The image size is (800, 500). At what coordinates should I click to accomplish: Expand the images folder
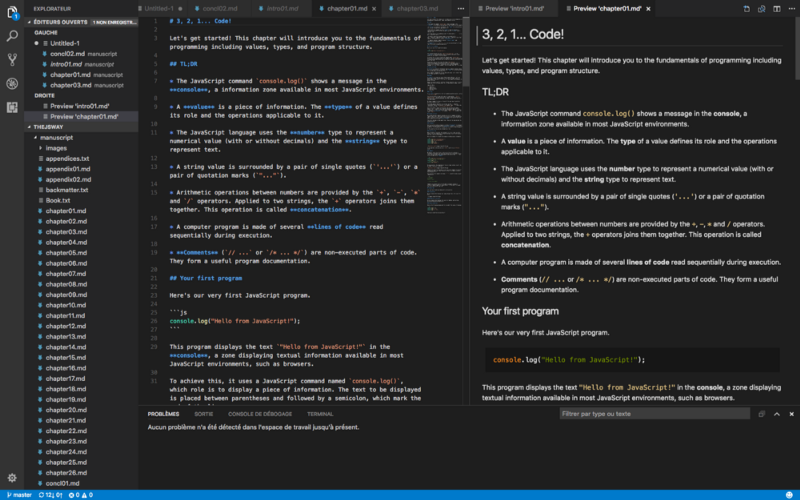(x=81, y=148)
